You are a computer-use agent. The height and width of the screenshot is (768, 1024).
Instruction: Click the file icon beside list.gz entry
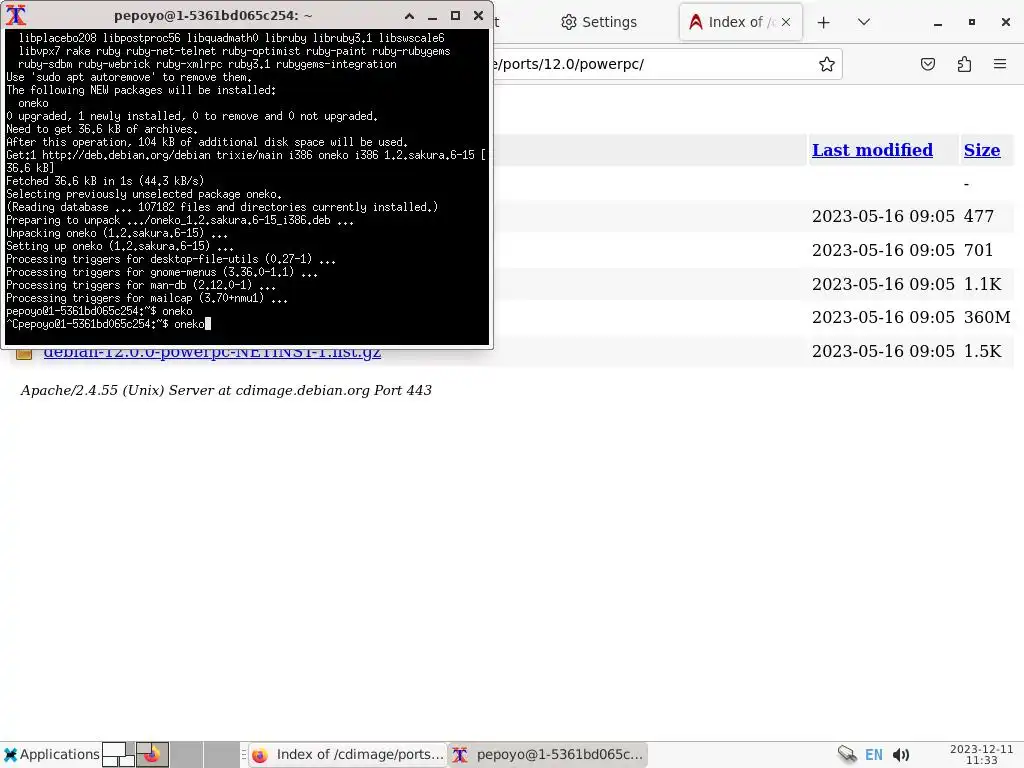coord(24,353)
